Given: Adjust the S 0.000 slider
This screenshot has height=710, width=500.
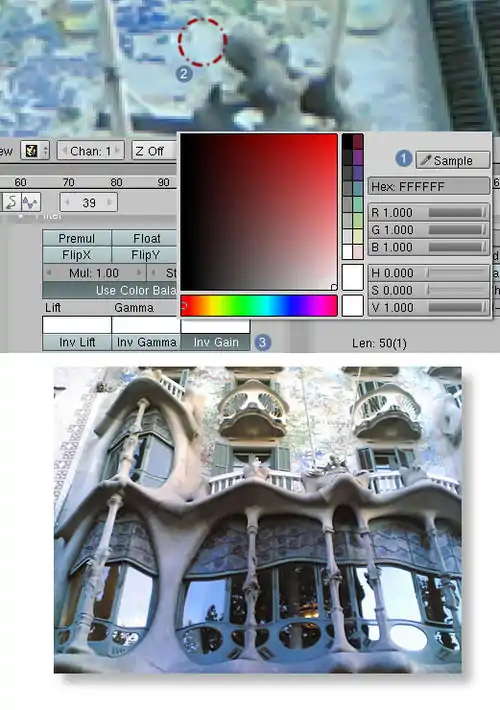Looking at the screenshot, I should tap(429, 290).
